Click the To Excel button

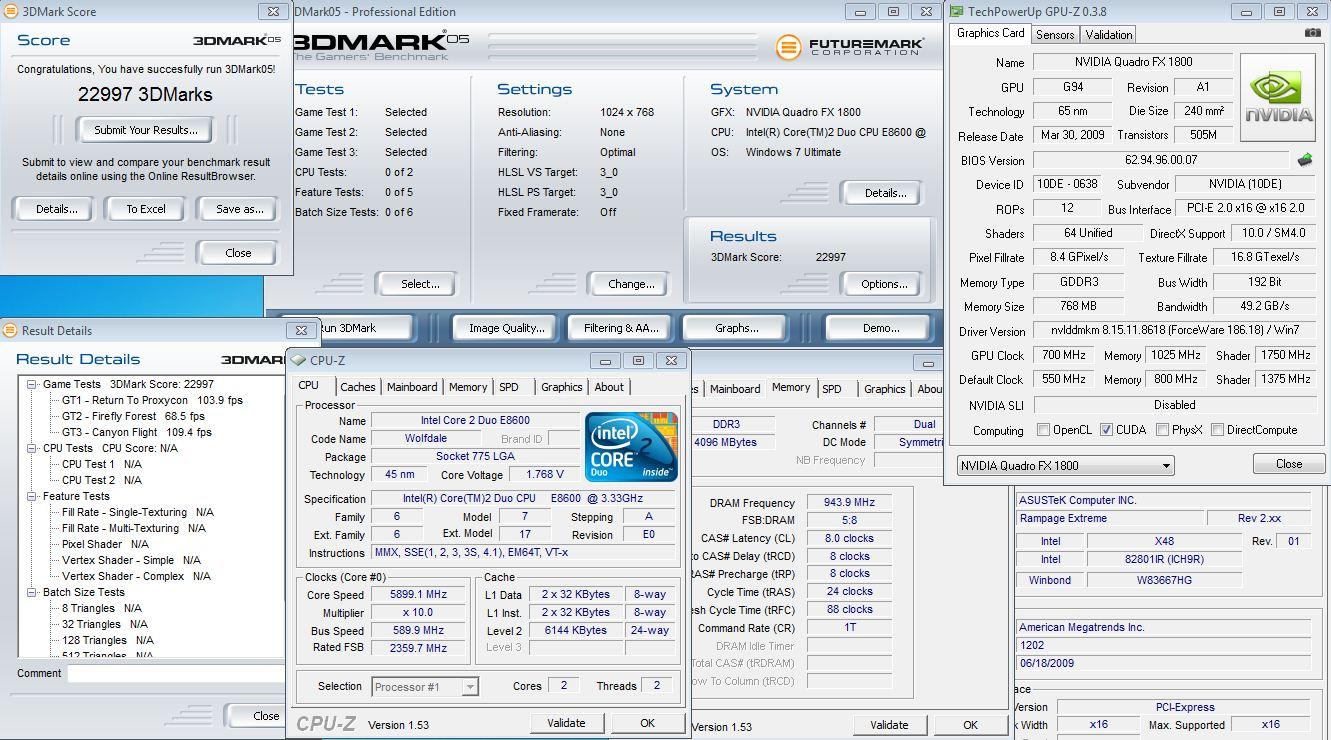(x=146, y=209)
